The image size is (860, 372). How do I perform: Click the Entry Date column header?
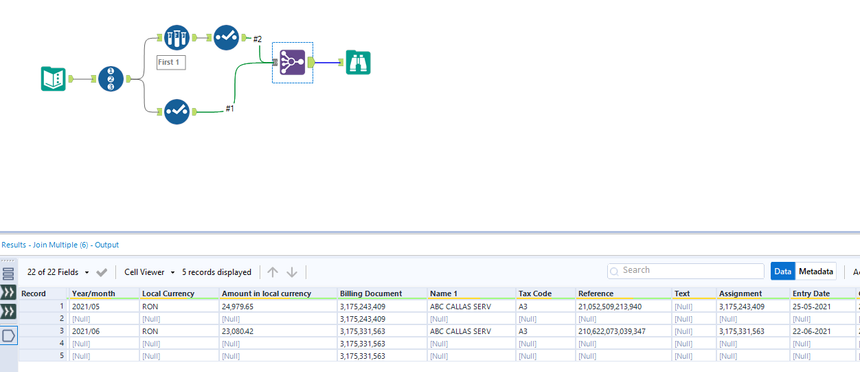pos(822,294)
